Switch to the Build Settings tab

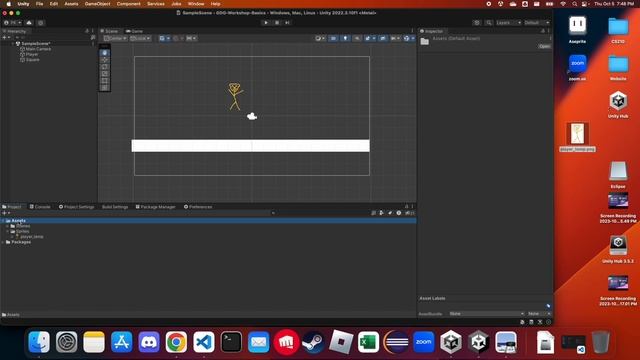[115, 207]
